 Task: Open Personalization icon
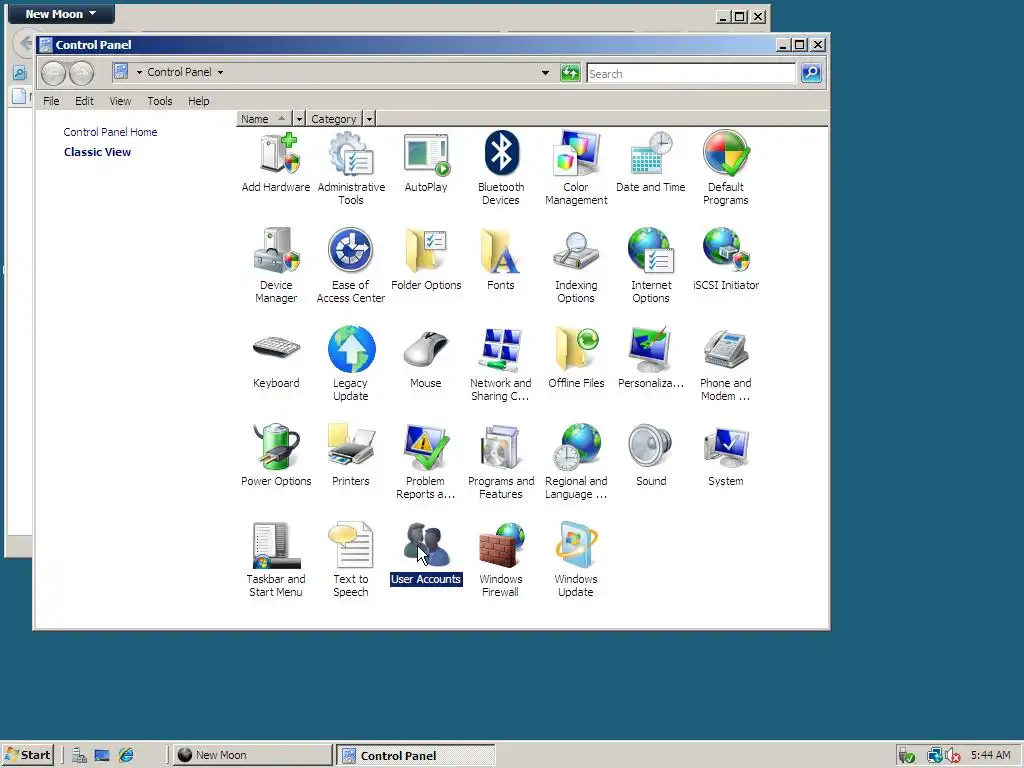tap(650, 358)
